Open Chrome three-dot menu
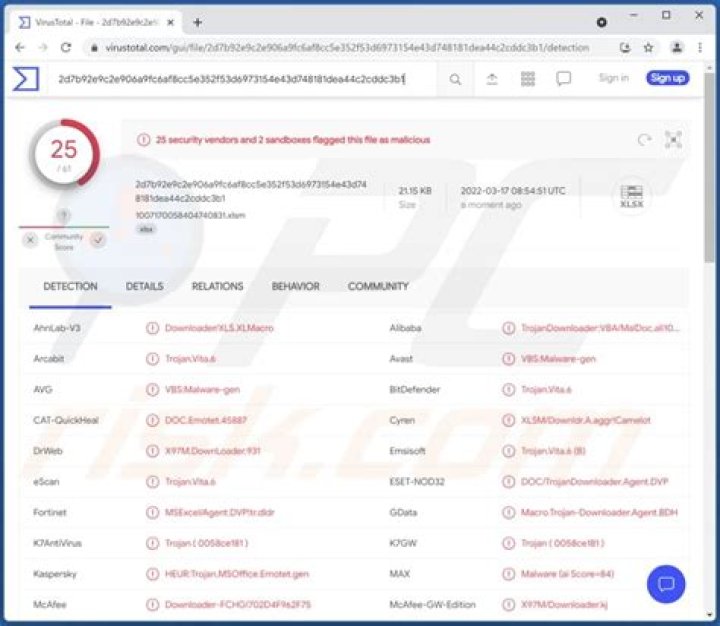The height and width of the screenshot is (626, 720). pos(701,47)
